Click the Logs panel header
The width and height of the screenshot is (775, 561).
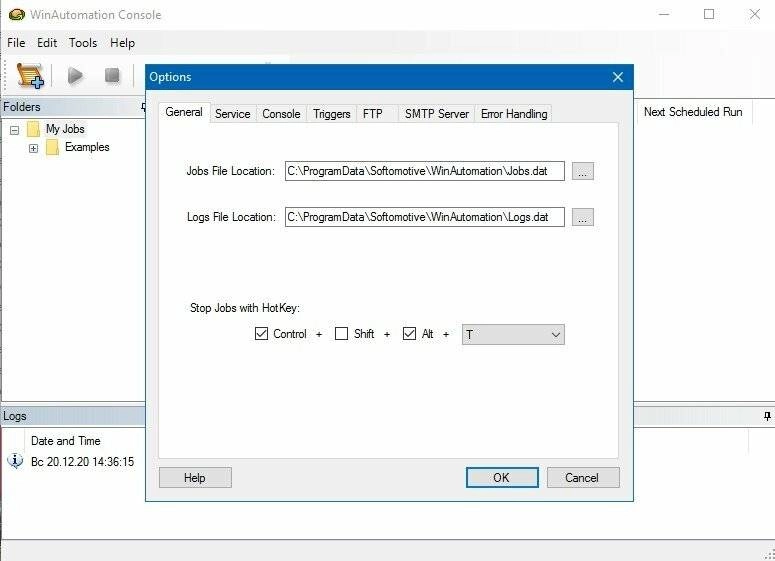pos(73,416)
